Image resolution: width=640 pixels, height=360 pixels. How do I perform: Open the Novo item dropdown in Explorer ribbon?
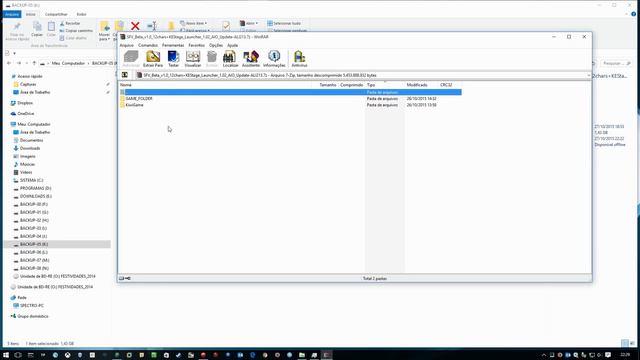click(x=193, y=23)
